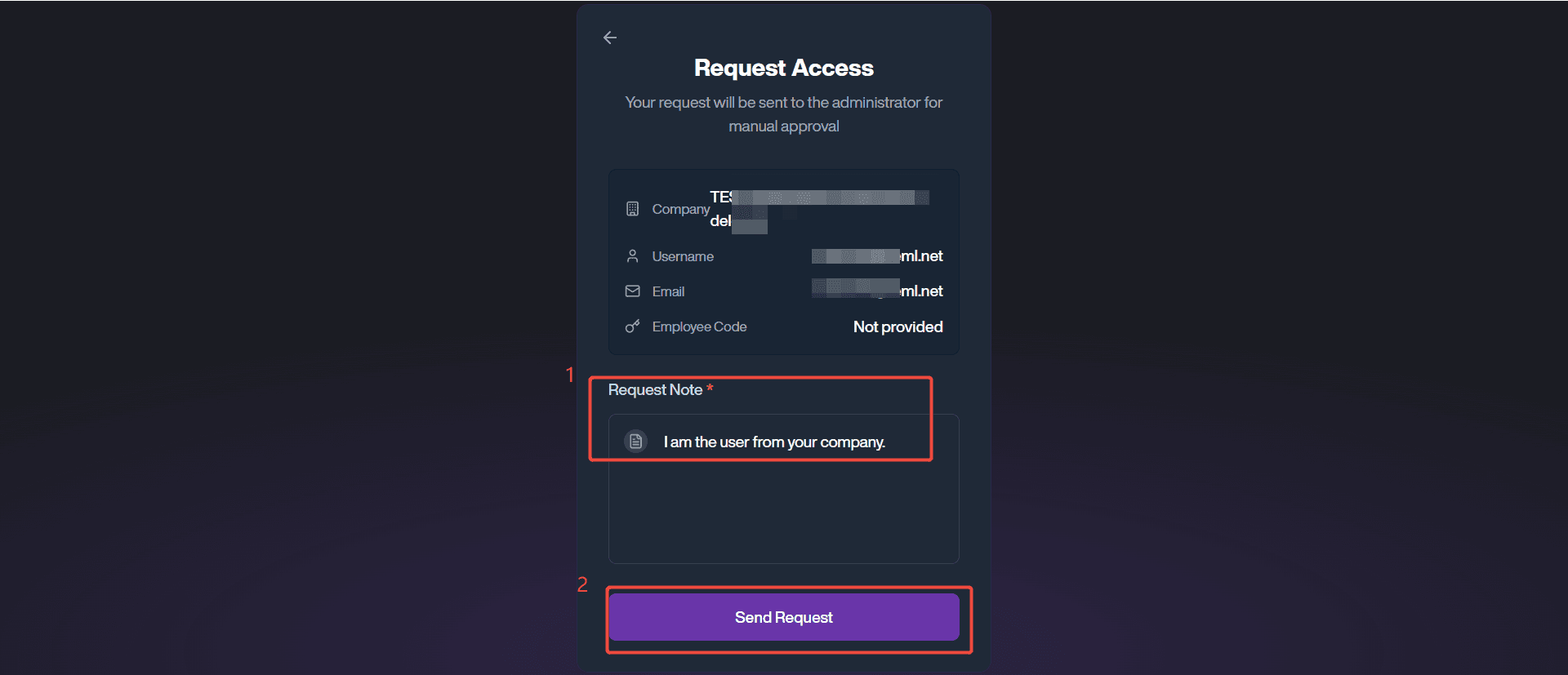Screen dimensions: 1568x675
Task: Click the username value ending in ml.net
Action: pyautogui.click(x=877, y=256)
